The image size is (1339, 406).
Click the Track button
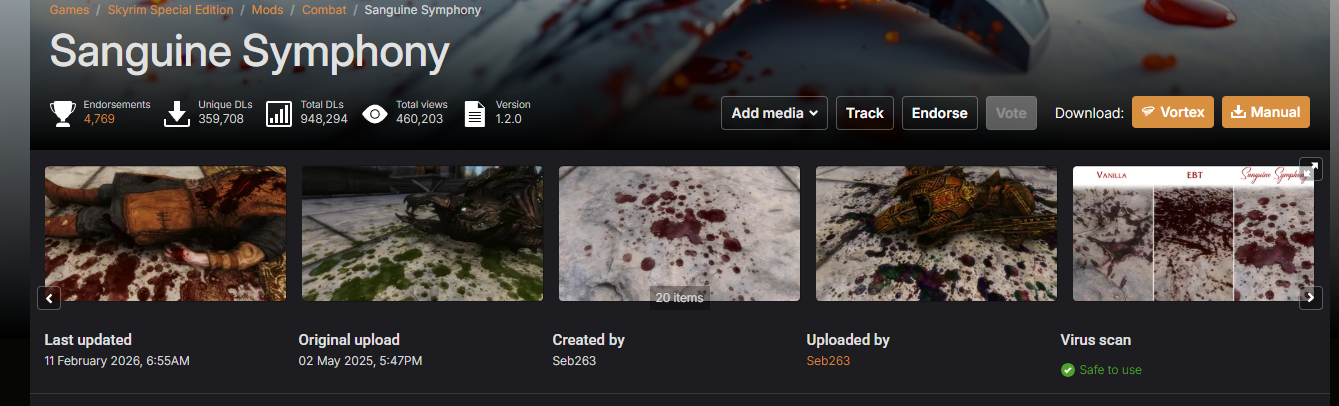pyautogui.click(x=865, y=113)
